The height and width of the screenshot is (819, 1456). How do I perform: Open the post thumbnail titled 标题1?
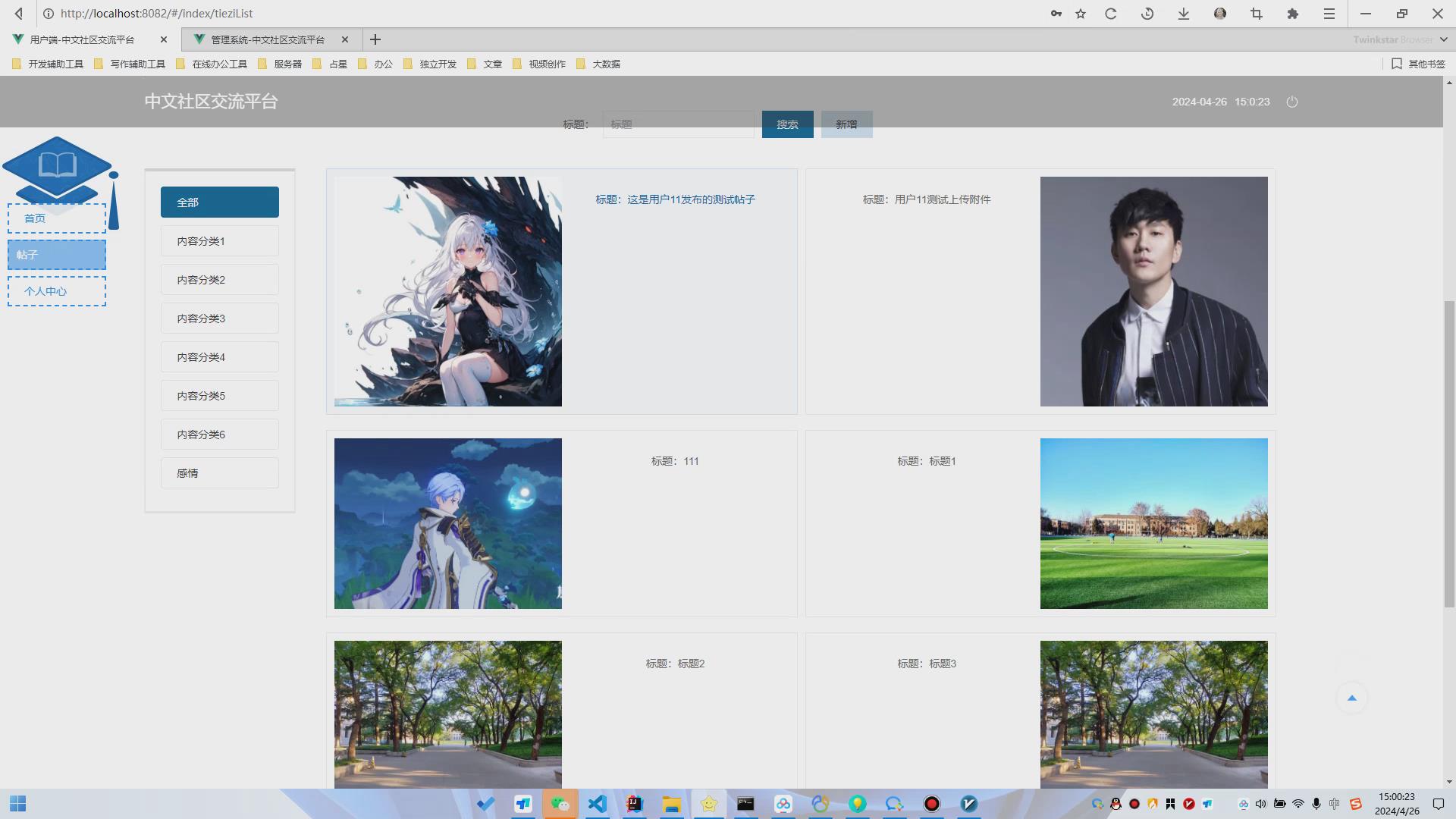point(1153,523)
